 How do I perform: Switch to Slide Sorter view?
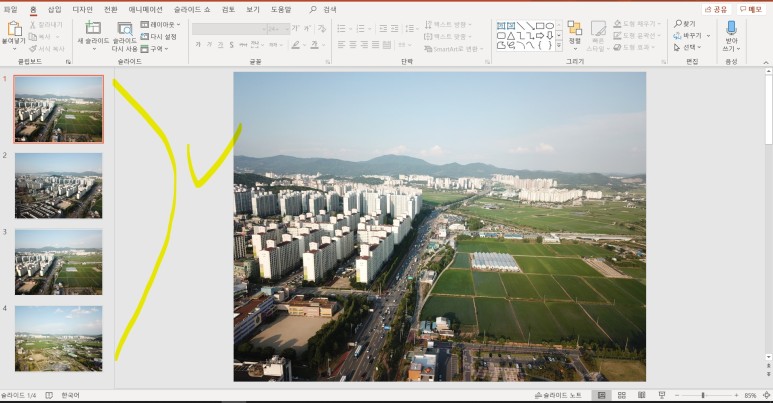(622, 395)
